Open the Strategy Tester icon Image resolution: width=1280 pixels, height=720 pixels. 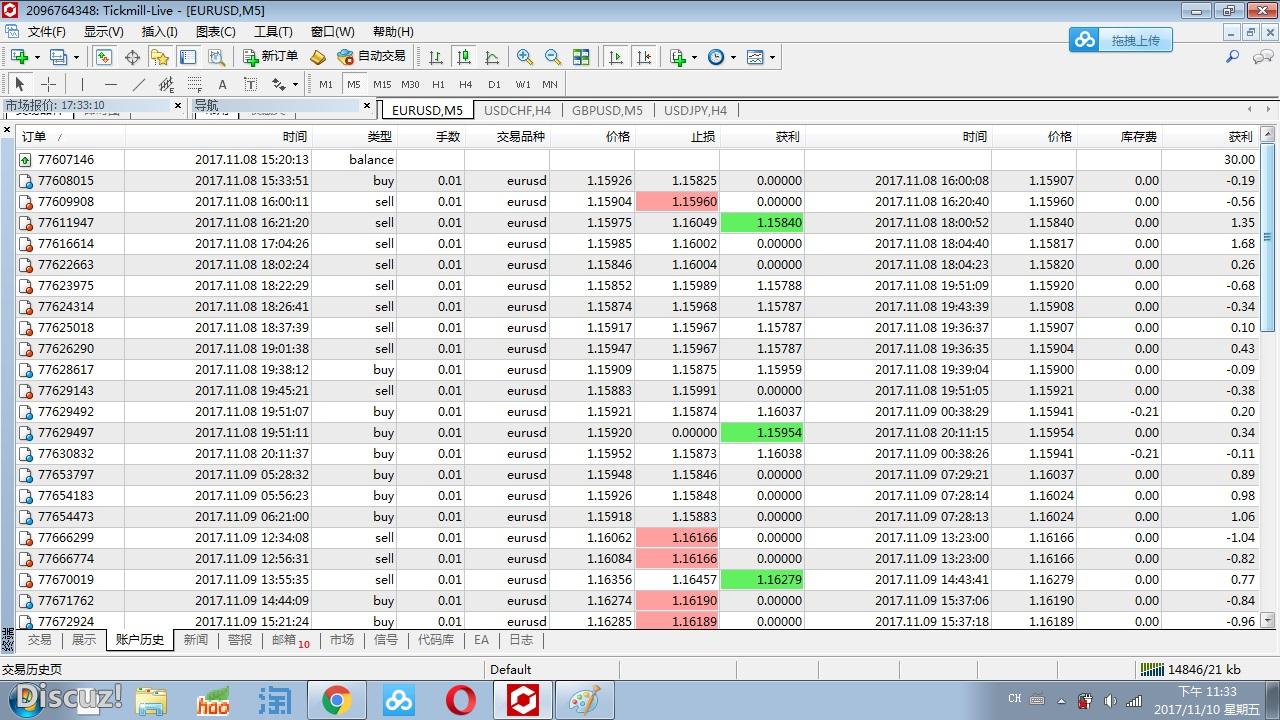coord(216,57)
